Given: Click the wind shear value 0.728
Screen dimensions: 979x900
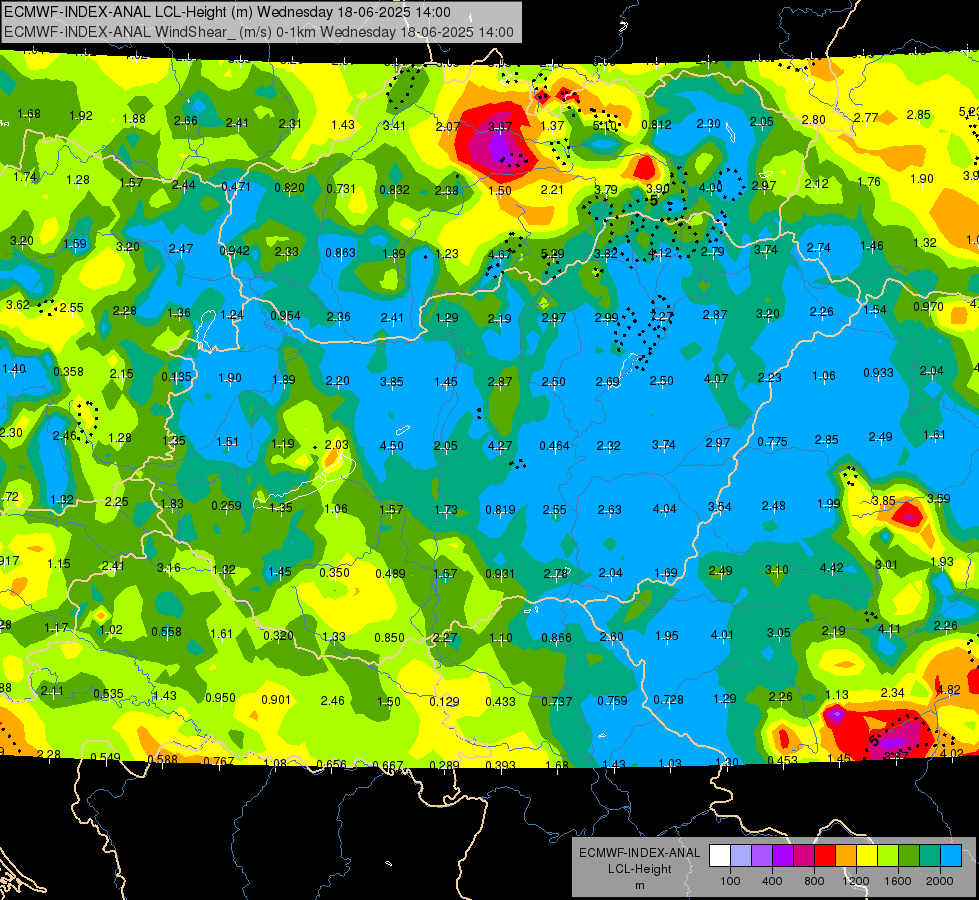Looking at the screenshot, I should (x=668, y=700).
